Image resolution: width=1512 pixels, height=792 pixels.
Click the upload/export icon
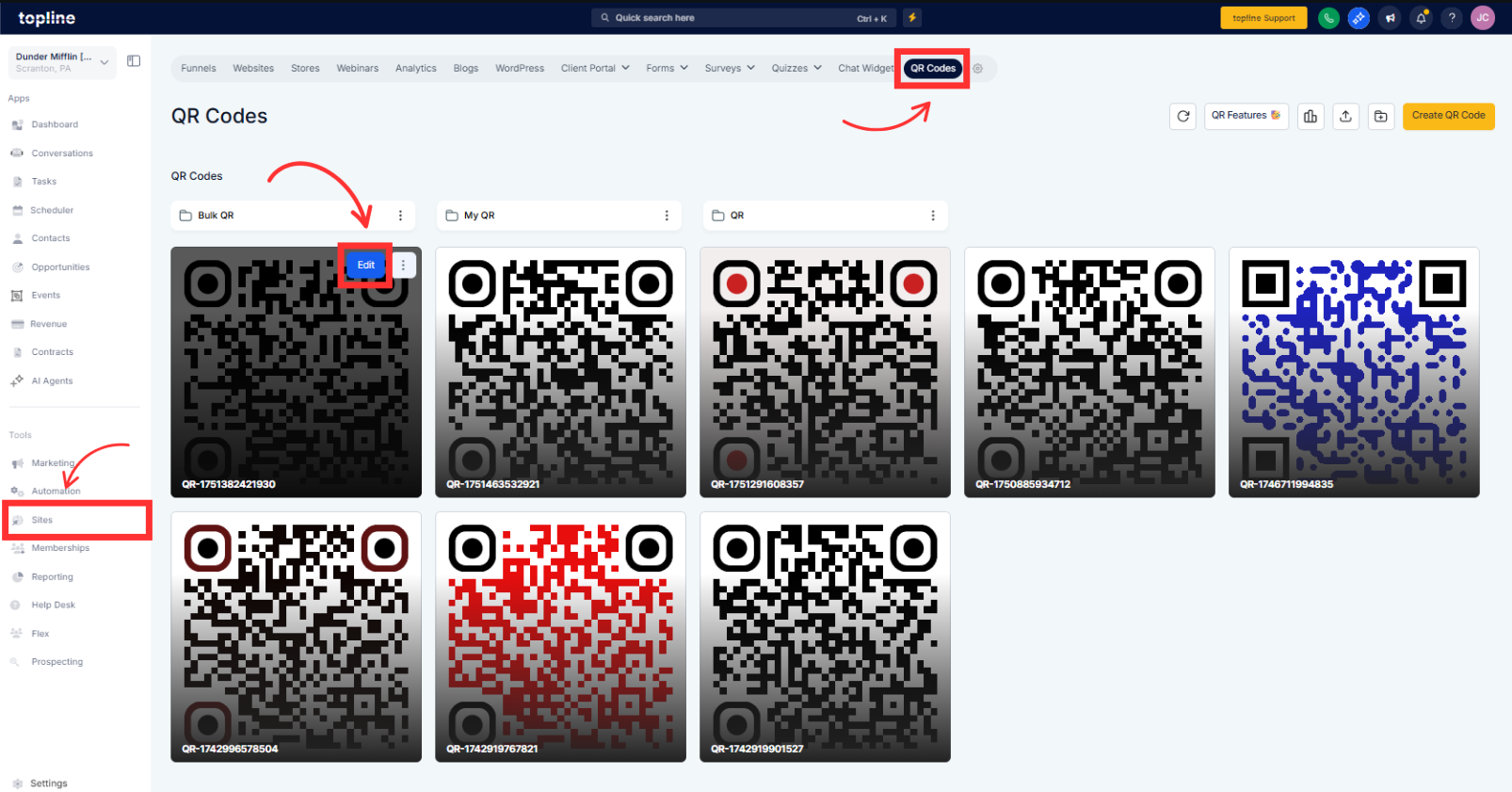point(1346,116)
